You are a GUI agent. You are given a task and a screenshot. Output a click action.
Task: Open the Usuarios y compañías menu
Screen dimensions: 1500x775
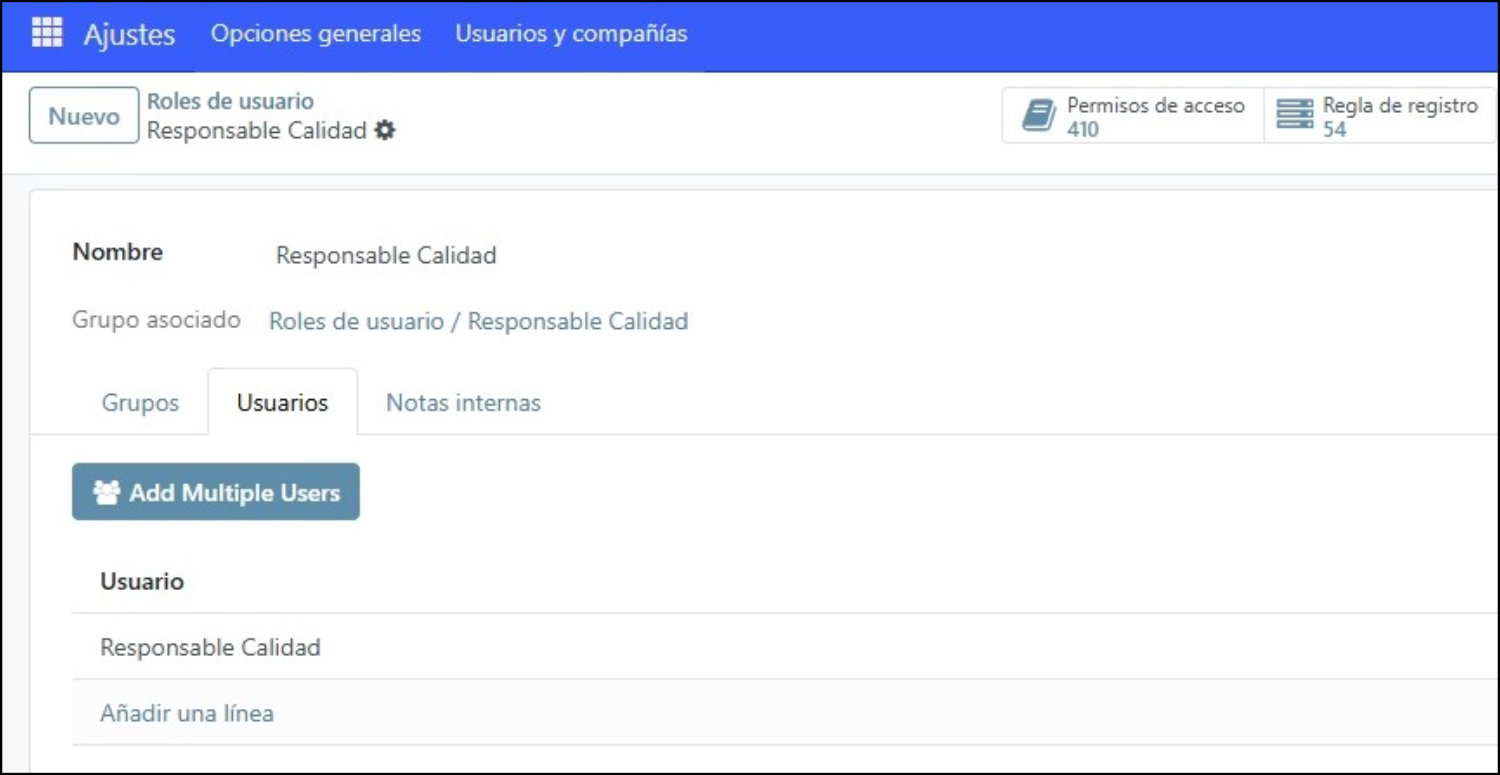571,33
